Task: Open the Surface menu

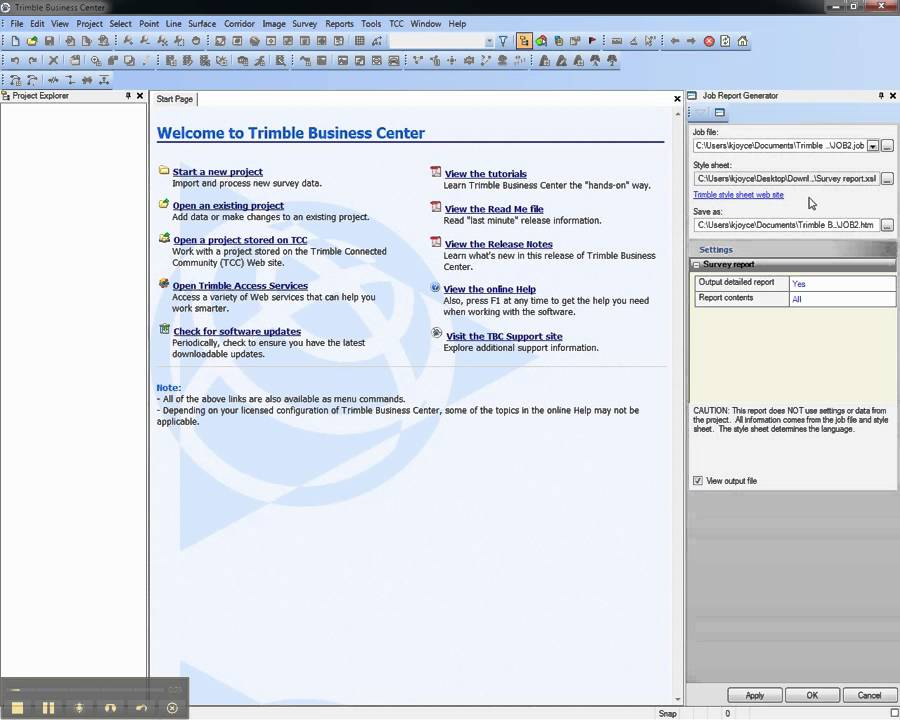Action: pyautogui.click(x=202, y=24)
